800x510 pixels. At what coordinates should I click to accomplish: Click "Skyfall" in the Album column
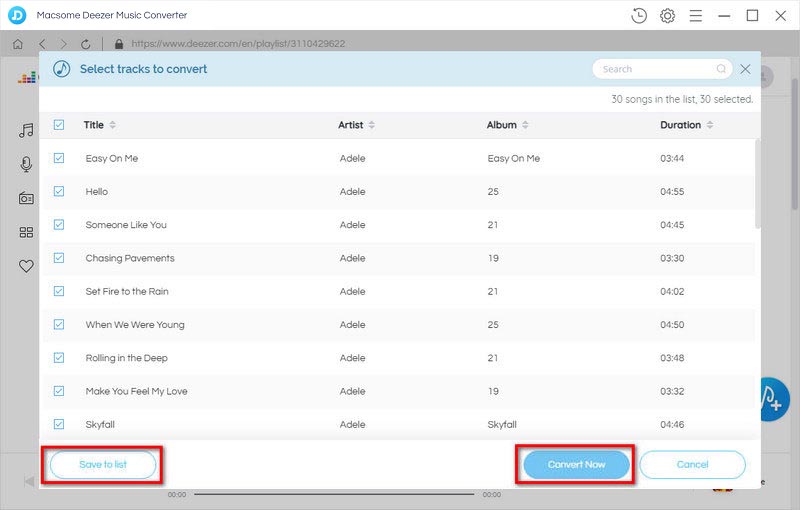(x=502, y=424)
